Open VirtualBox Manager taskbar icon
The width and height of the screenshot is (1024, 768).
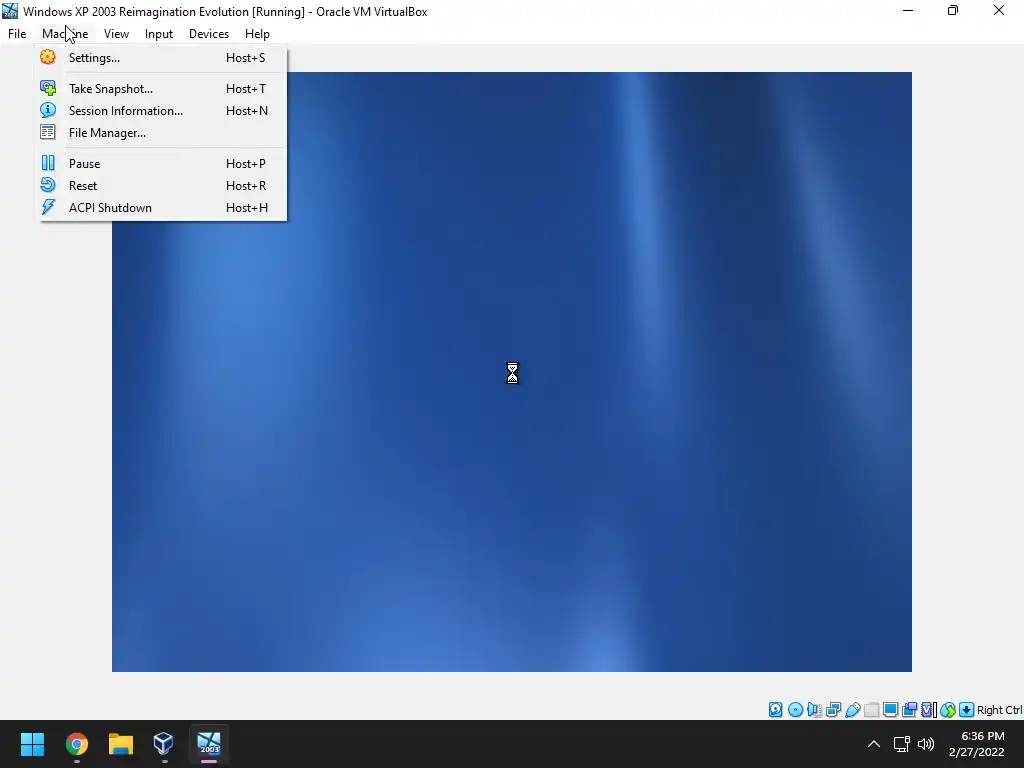pyautogui.click(x=163, y=744)
